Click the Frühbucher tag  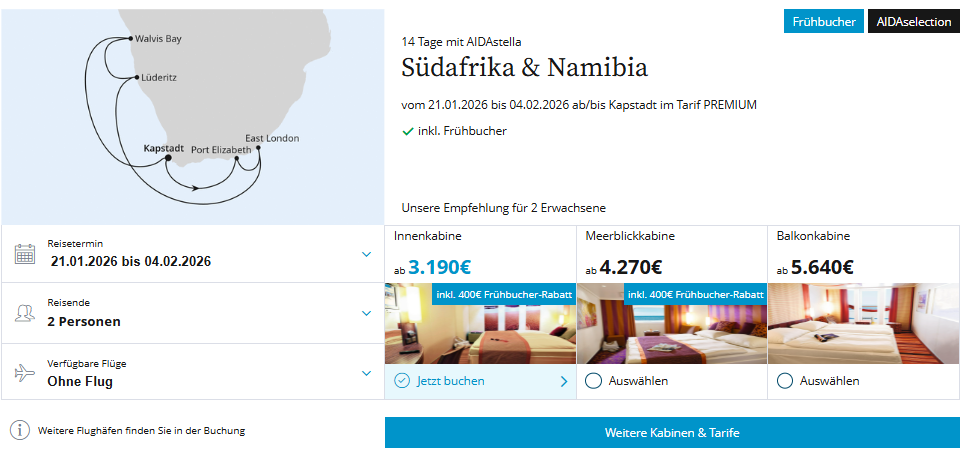[823, 21]
